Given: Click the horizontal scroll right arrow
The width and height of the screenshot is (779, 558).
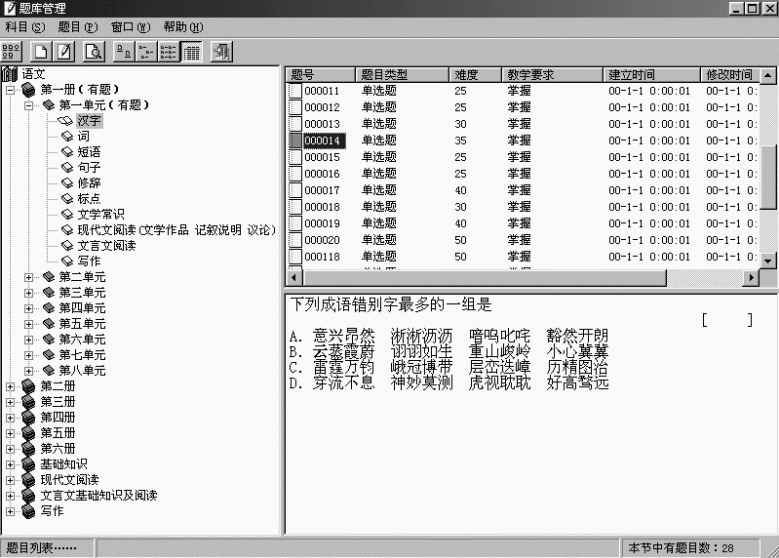Looking at the screenshot, I should coord(751,277).
